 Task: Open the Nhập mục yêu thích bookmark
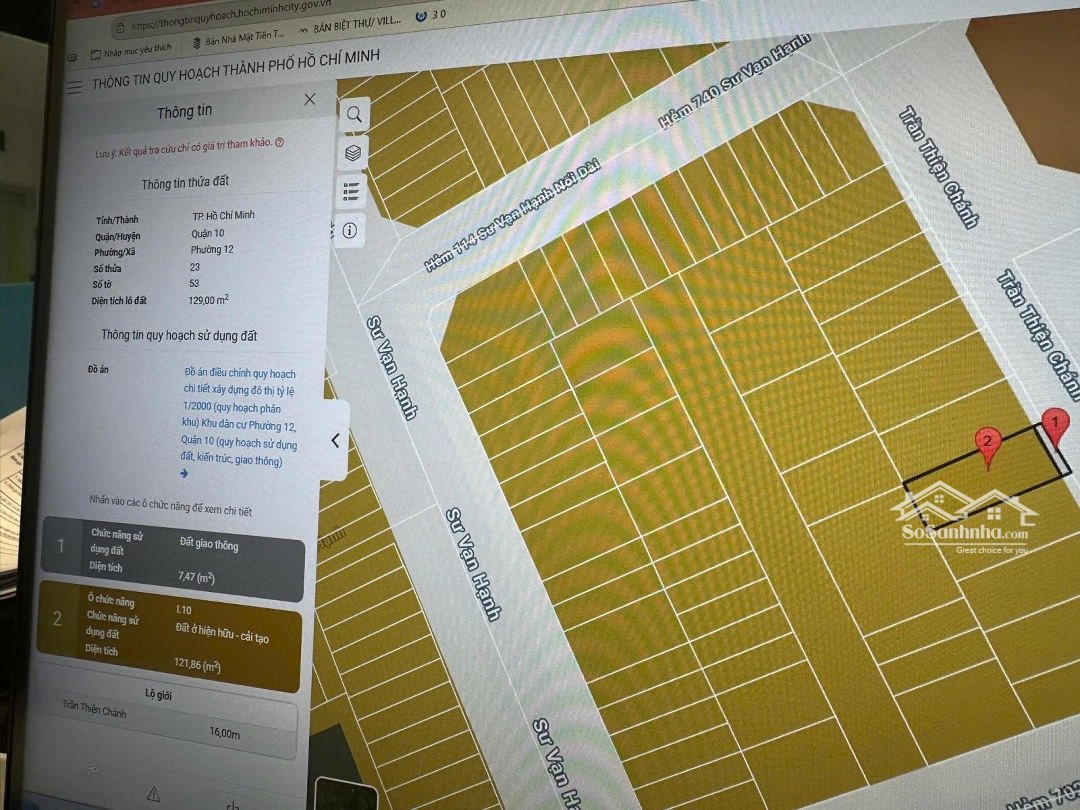(131, 49)
